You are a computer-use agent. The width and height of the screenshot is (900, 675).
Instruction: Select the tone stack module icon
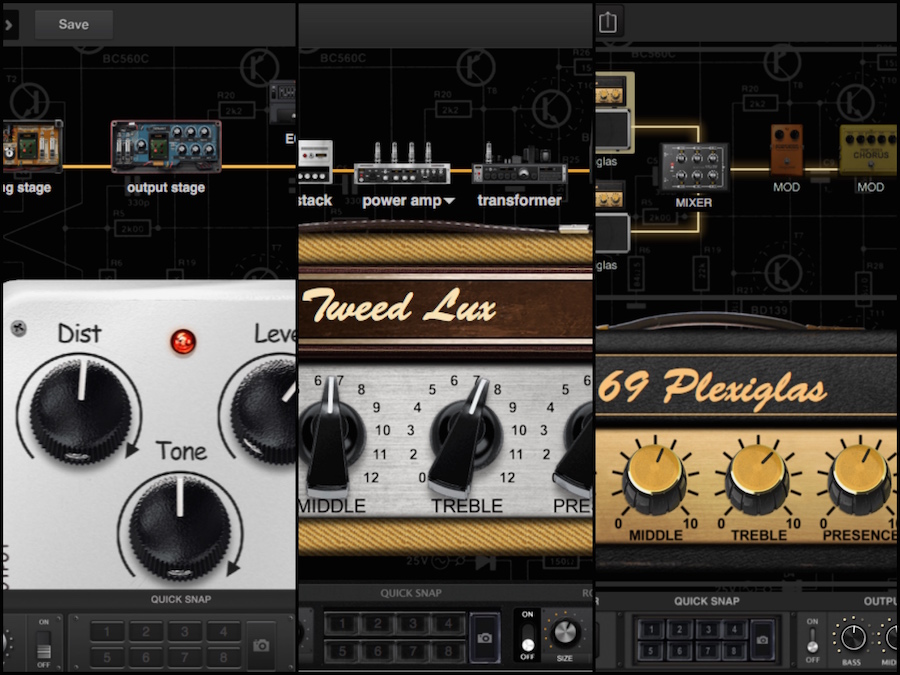315,162
